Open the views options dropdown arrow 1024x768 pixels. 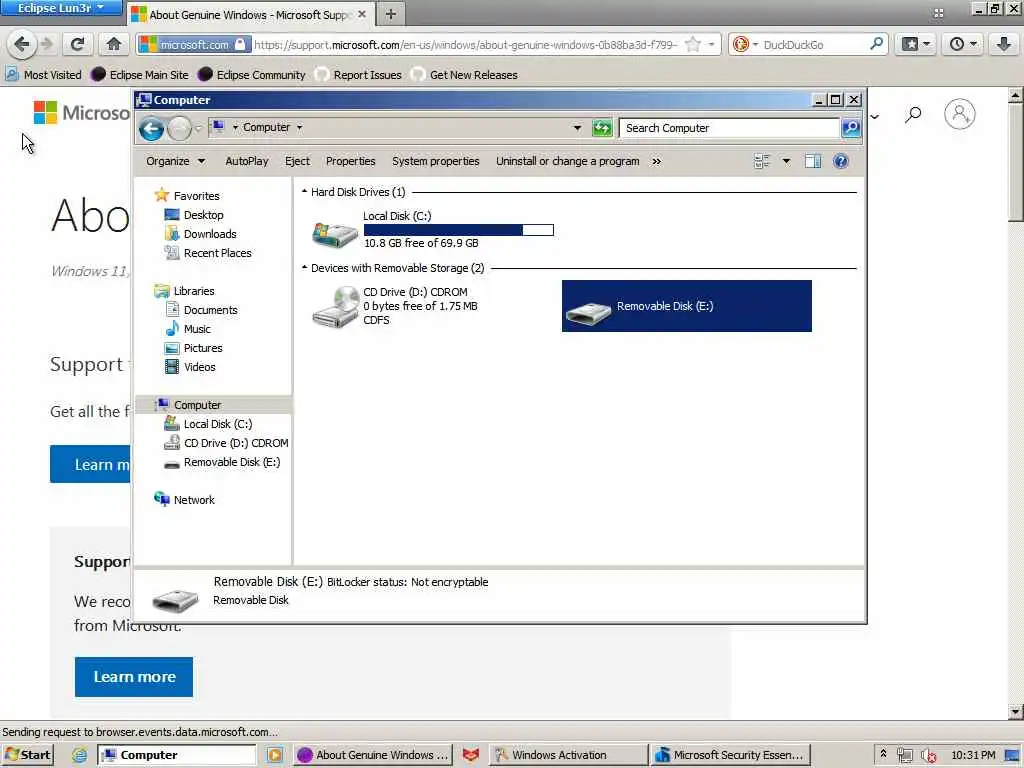point(786,161)
